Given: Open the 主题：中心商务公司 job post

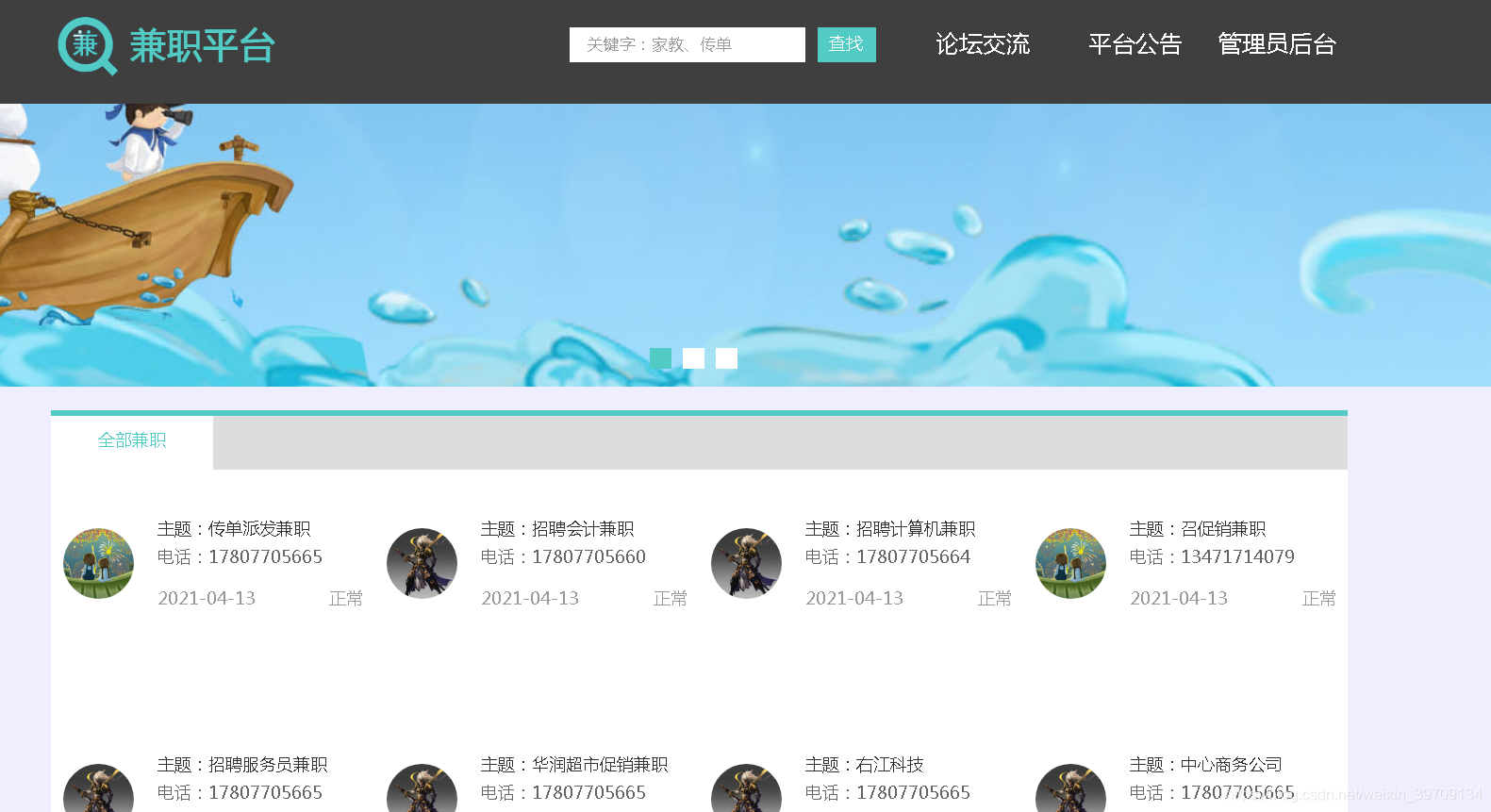Looking at the screenshot, I should point(1206,765).
